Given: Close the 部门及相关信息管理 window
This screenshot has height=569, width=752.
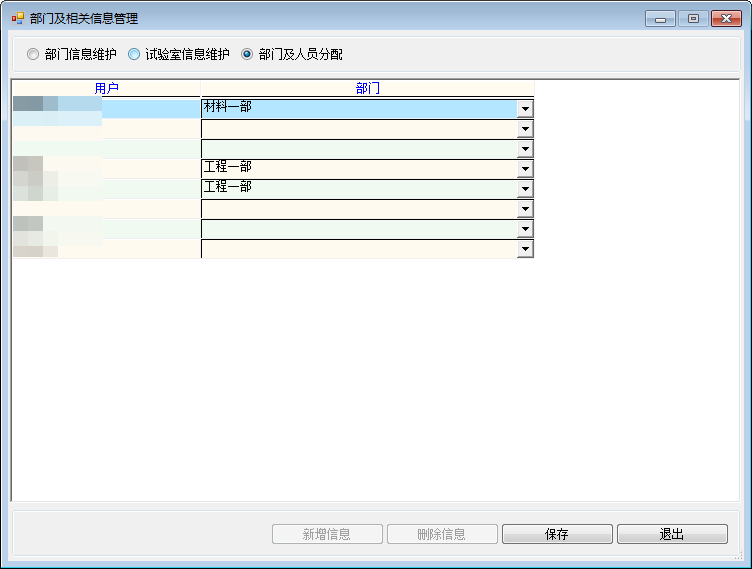Looking at the screenshot, I should [725, 18].
